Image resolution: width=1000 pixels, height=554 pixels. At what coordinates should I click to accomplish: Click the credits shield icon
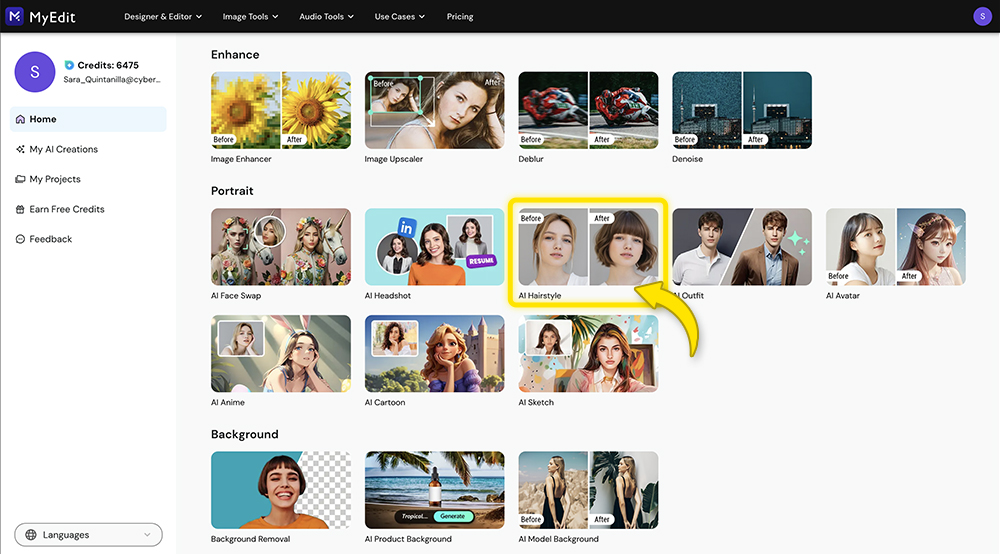click(69, 65)
